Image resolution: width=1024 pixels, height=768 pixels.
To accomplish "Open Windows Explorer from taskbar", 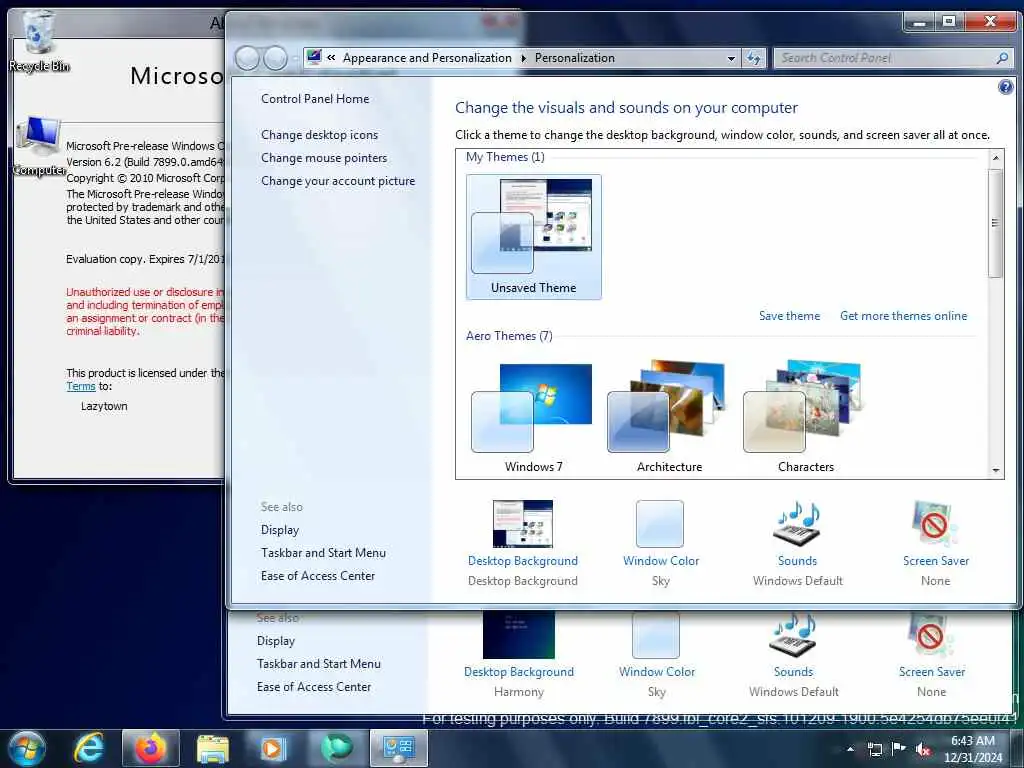I will 213,748.
